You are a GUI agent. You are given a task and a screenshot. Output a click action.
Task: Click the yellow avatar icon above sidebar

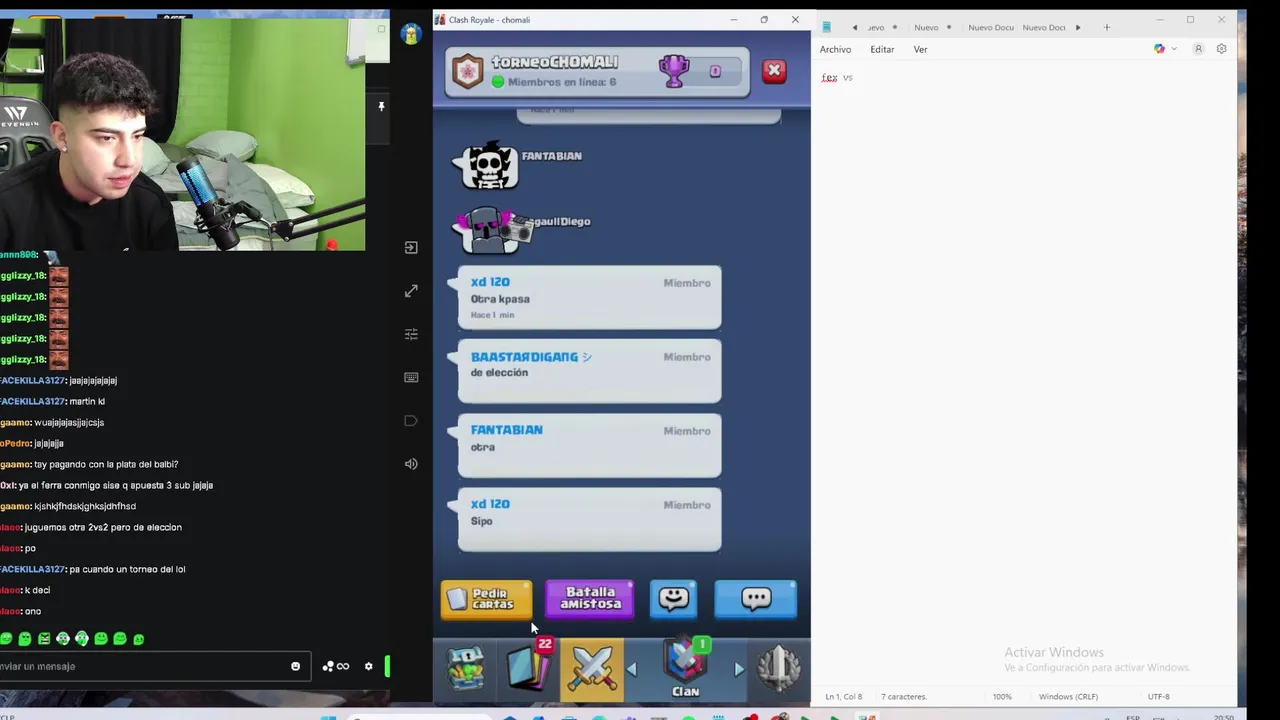(x=410, y=34)
